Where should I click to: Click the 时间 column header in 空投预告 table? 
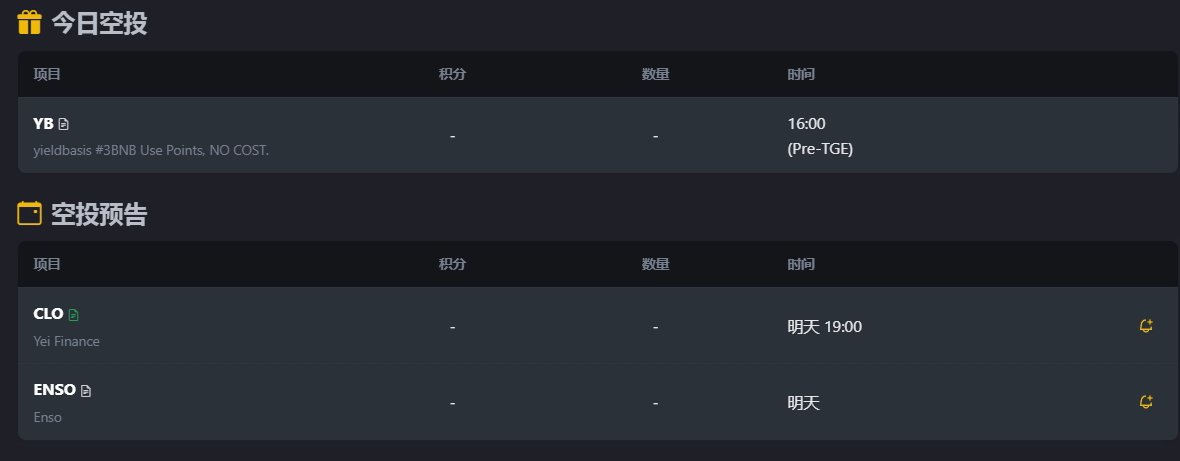tap(801, 265)
